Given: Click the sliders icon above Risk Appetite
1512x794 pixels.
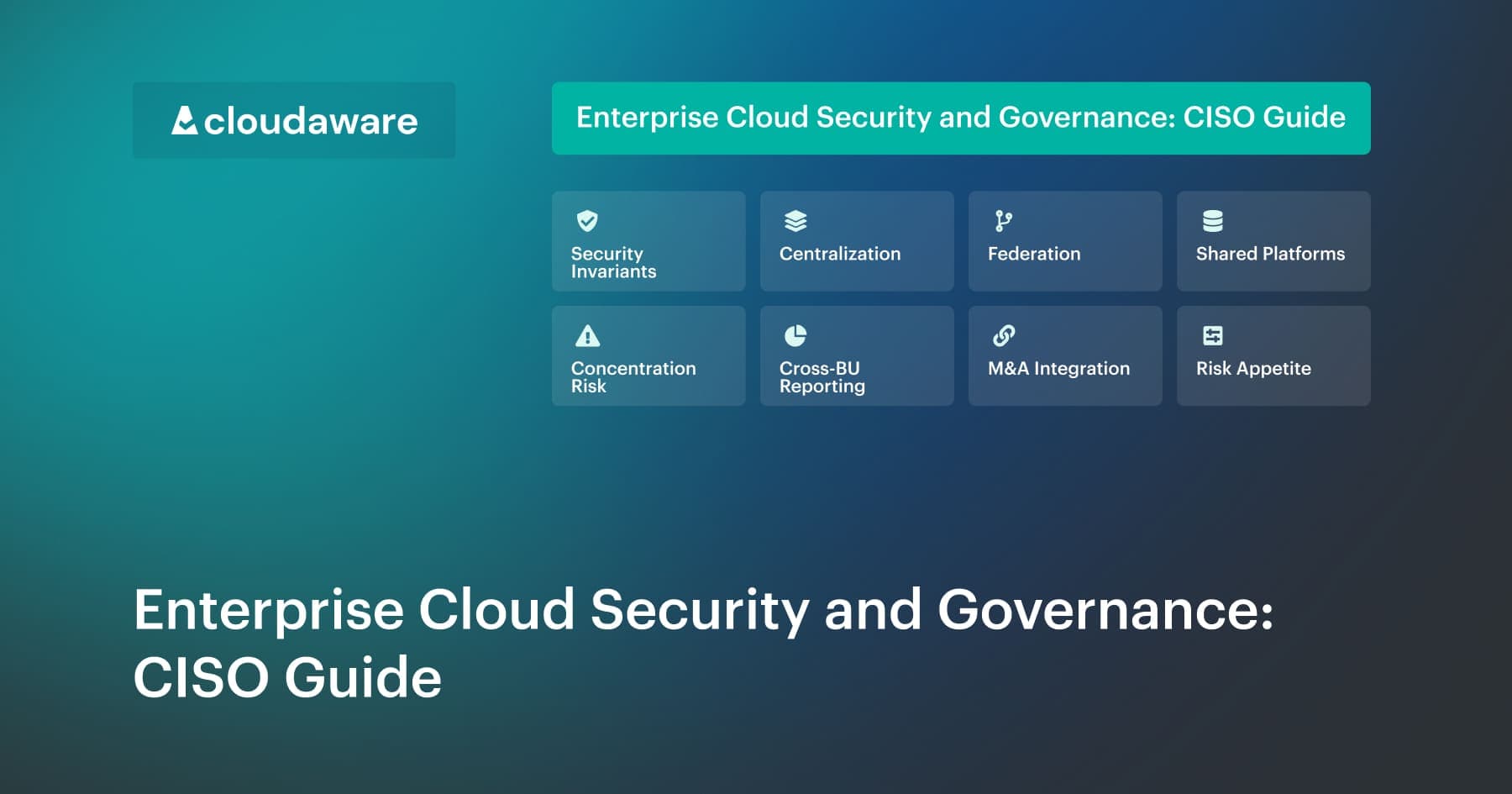Looking at the screenshot, I should (1212, 336).
